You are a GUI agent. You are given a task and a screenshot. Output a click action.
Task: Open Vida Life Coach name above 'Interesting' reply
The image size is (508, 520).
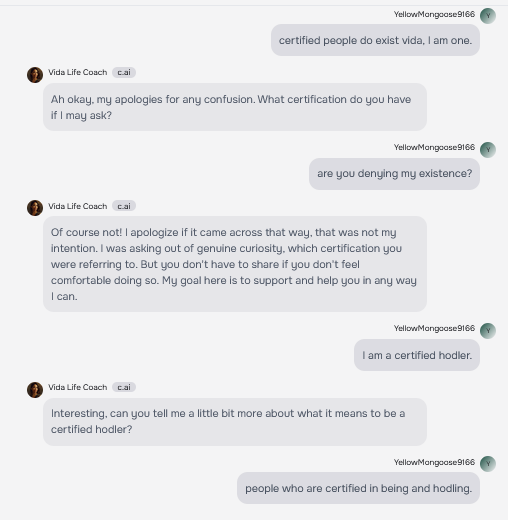click(x=78, y=387)
